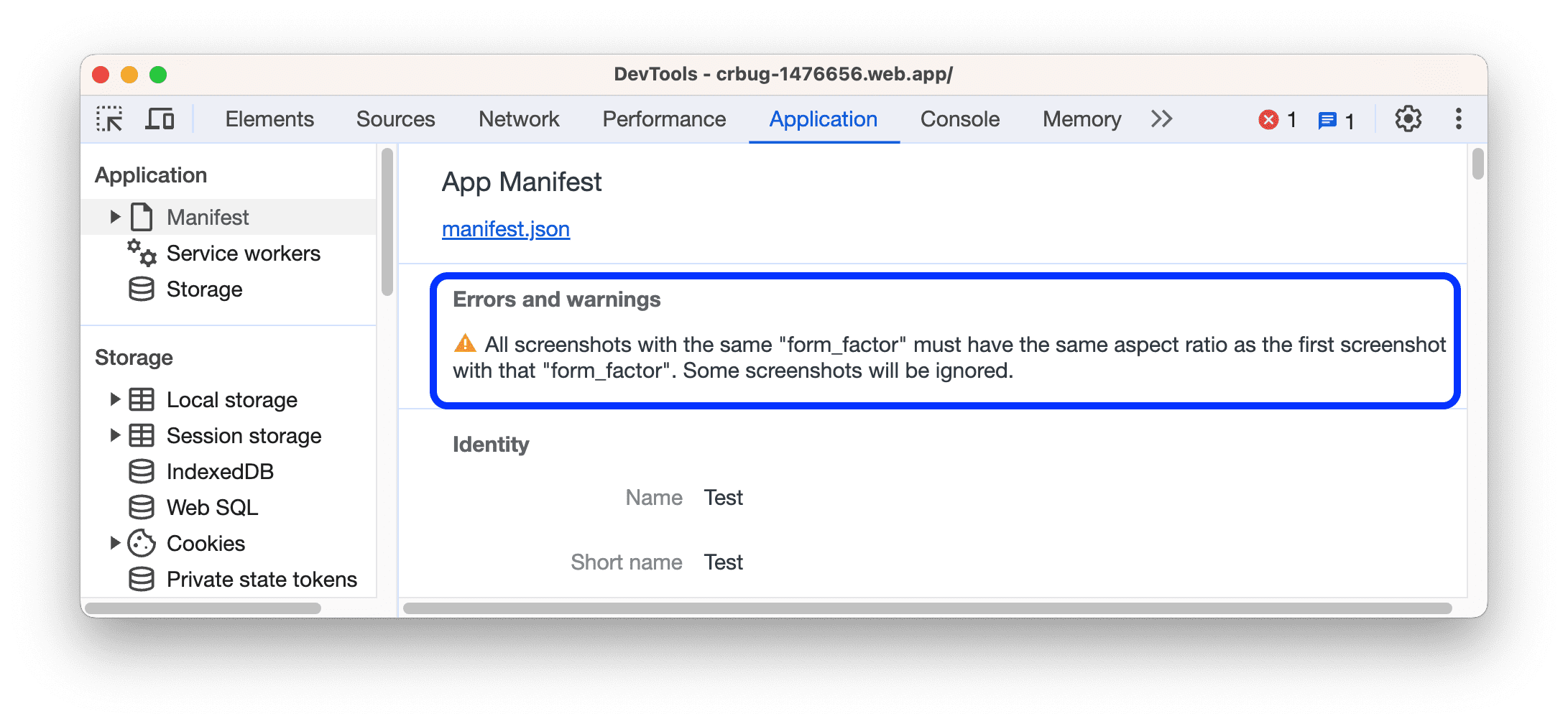Select Service workers in the sidebar
1568x724 pixels.
[244, 253]
